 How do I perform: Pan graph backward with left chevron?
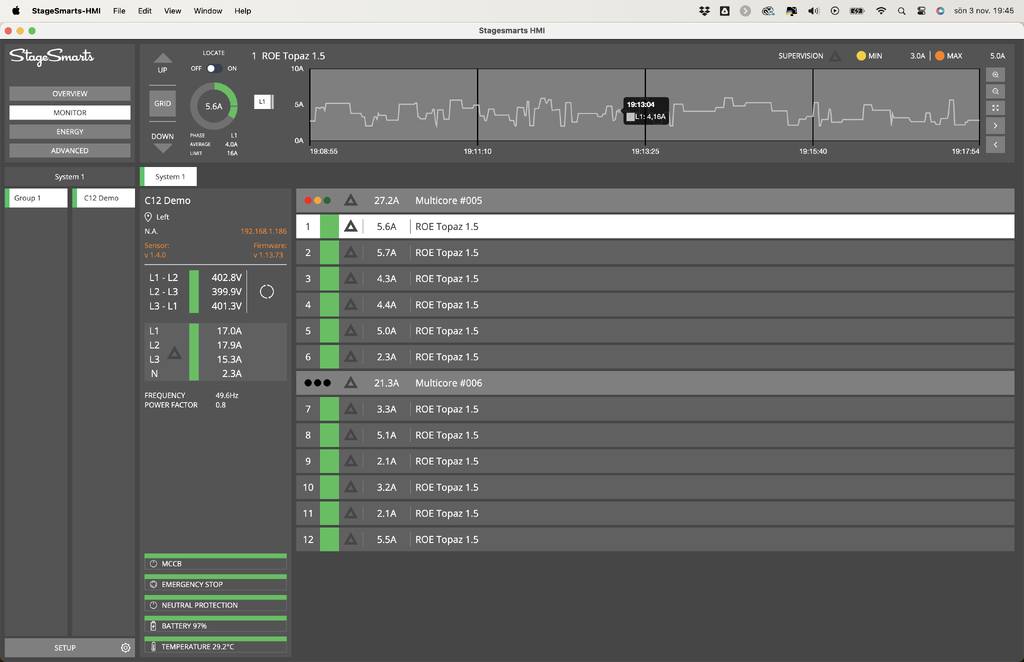pyautogui.click(x=995, y=144)
